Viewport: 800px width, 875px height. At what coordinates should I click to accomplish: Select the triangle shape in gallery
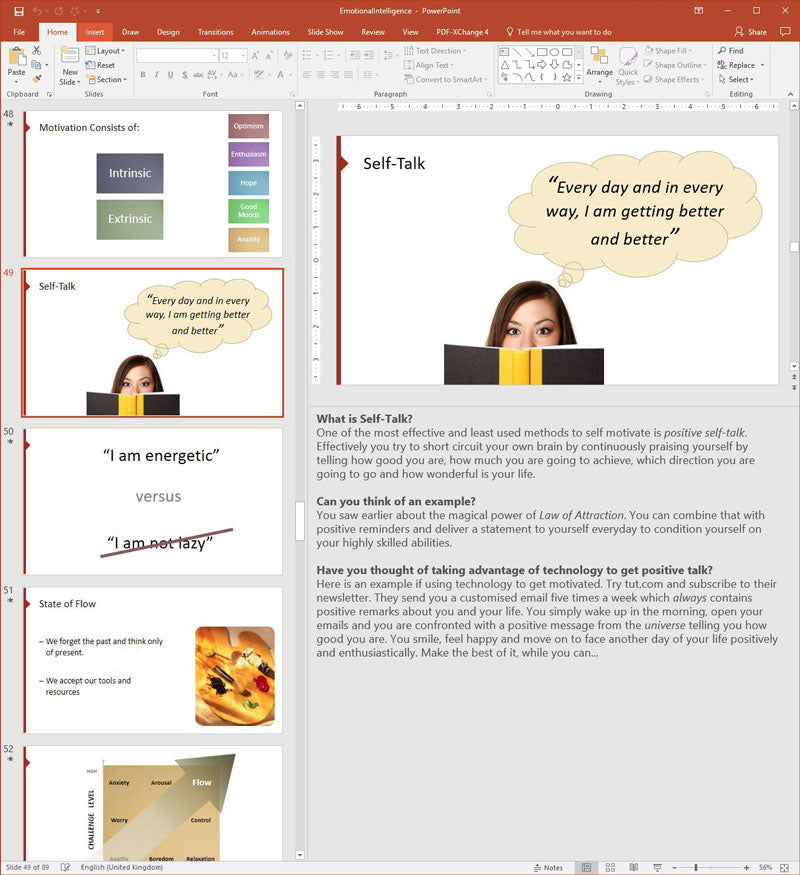point(504,65)
